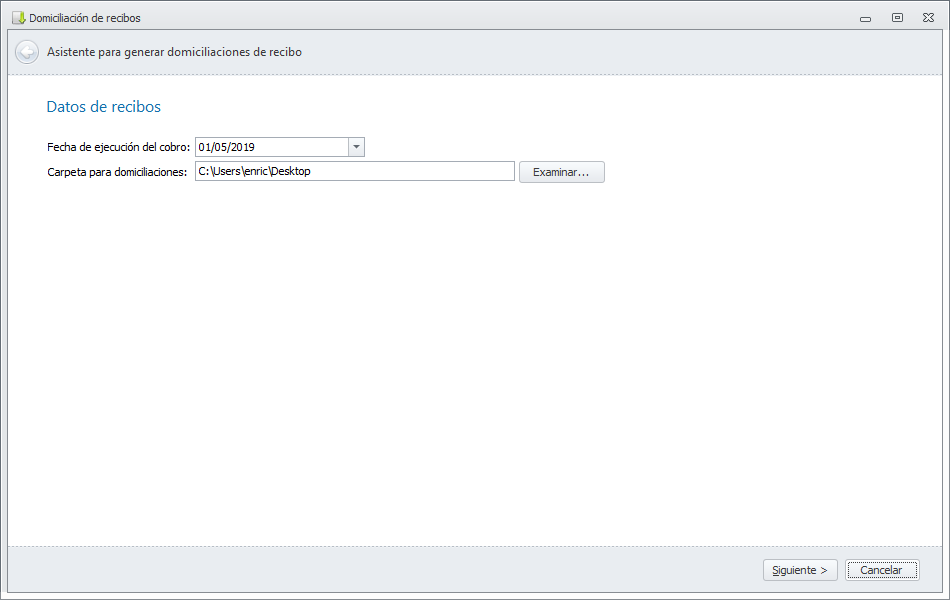
Task: Click the label Carpeta para domiciliaciones
Action: (x=117, y=172)
